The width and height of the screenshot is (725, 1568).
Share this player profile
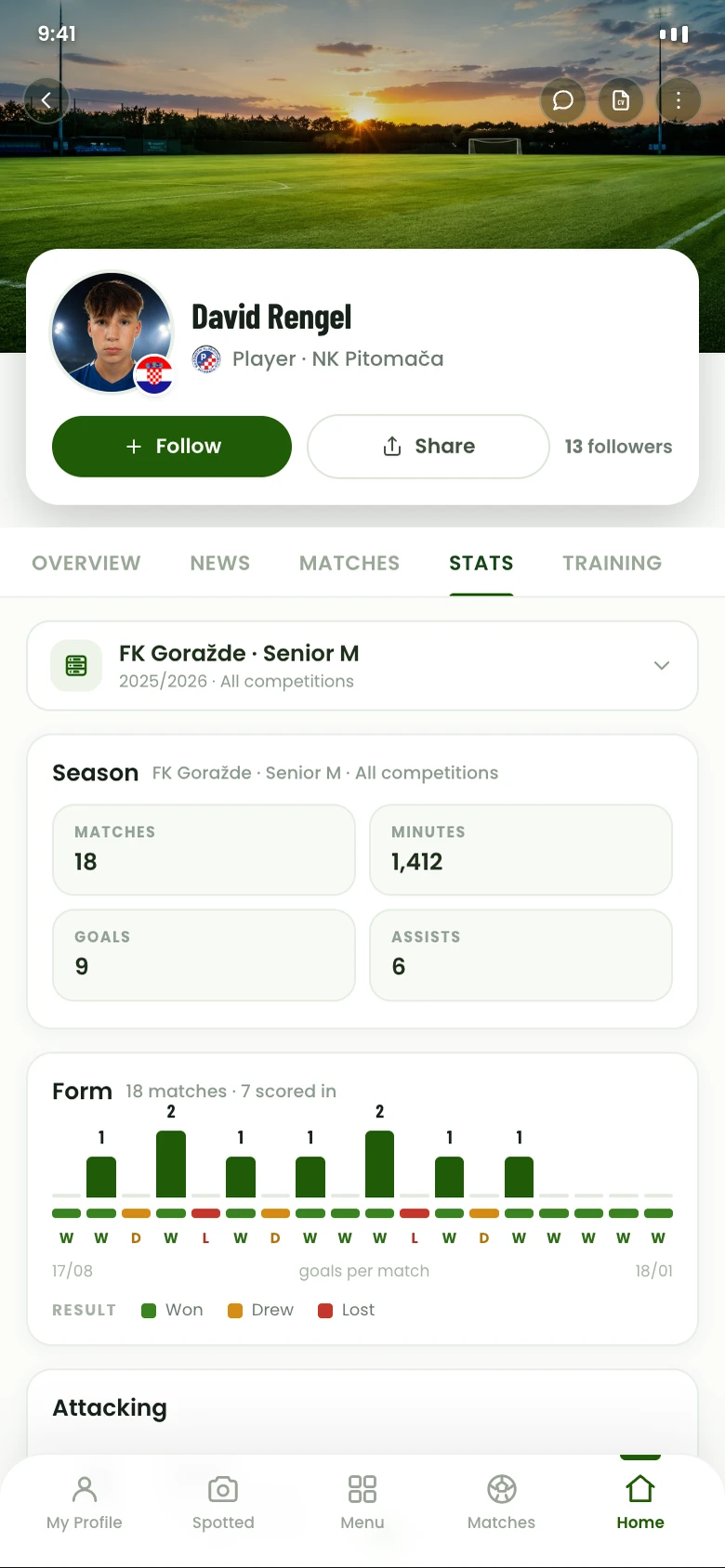[x=428, y=447]
